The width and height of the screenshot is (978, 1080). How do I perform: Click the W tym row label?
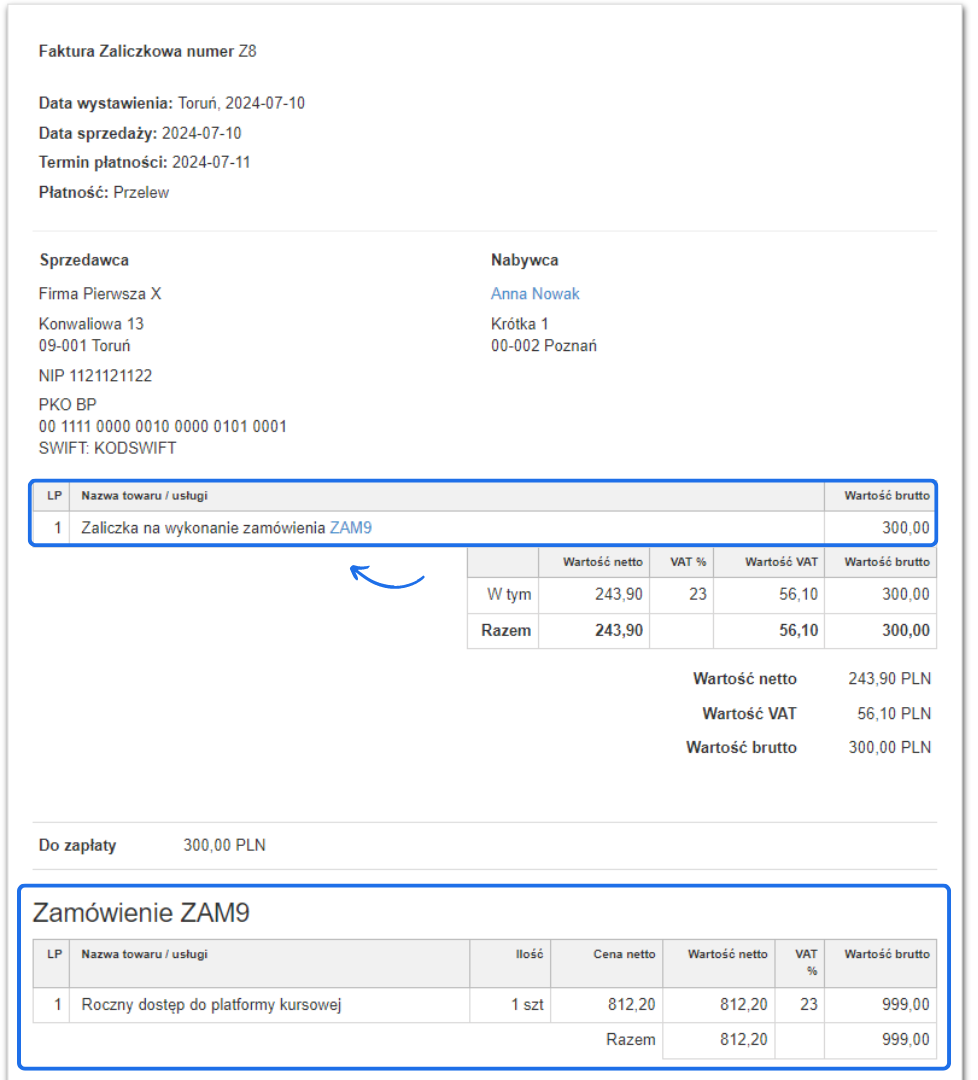point(508,594)
